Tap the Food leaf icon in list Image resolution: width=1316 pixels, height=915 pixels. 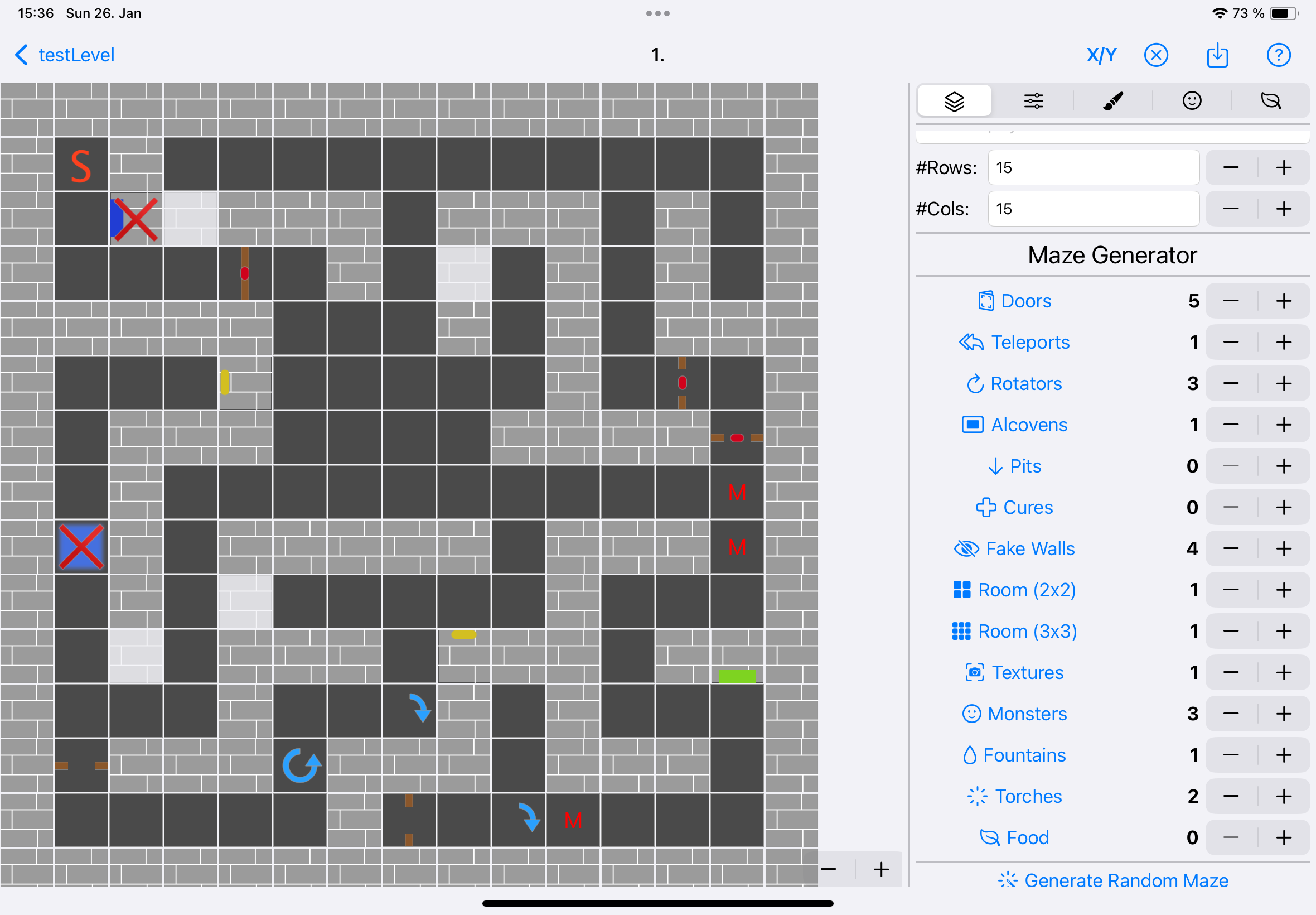click(990, 837)
